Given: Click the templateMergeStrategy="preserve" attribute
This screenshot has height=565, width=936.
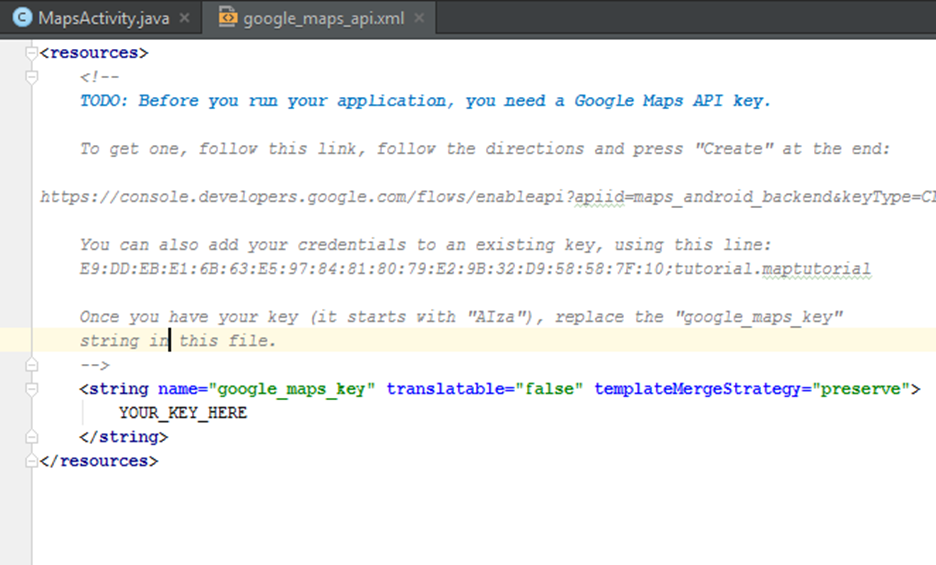Looking at the screenshot, I should click(751, 389).
